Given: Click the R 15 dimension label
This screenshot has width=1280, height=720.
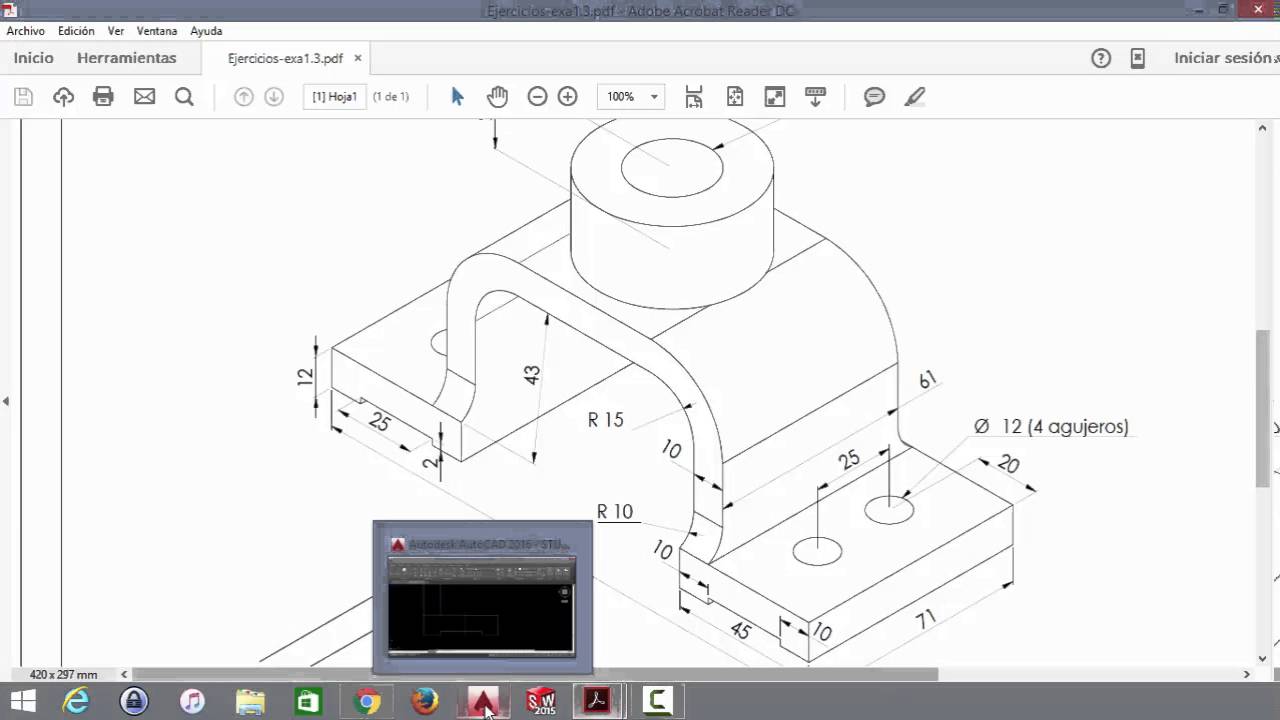Looking at the screenshot, I should pos(606,420).
